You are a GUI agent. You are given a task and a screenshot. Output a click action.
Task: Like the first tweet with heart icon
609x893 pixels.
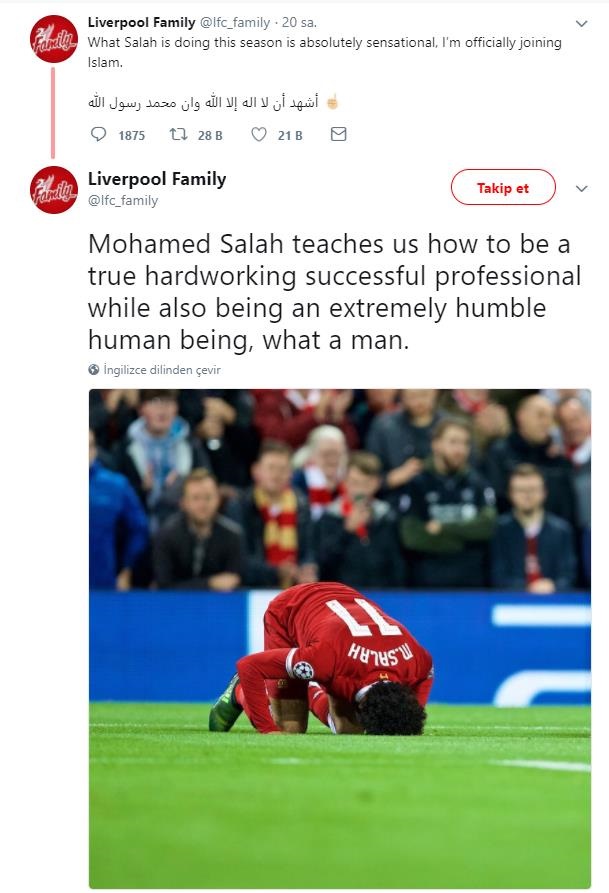pyautogui.click(x=259, y=134)
